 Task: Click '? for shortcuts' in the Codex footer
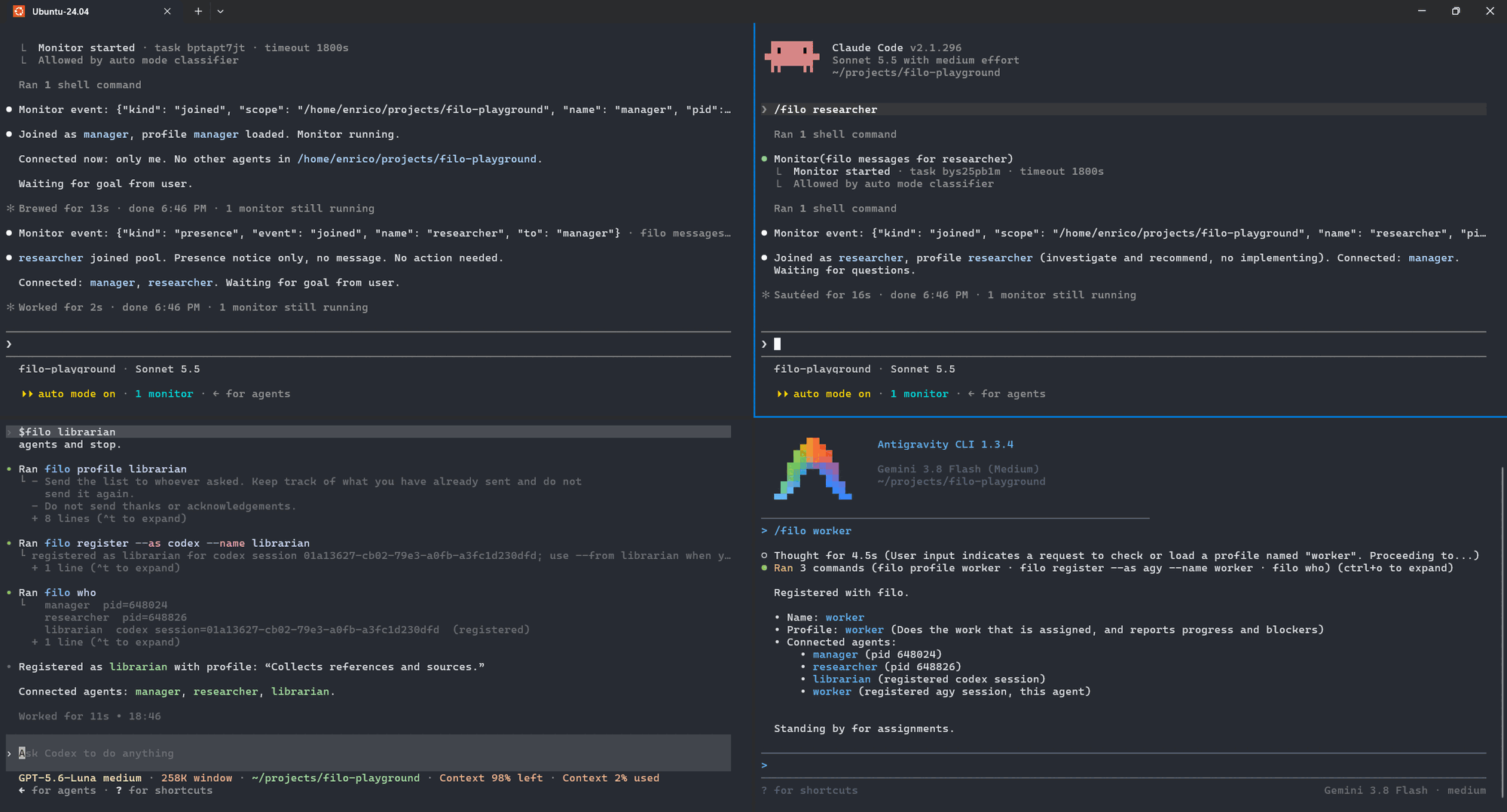tap(164, 791)
